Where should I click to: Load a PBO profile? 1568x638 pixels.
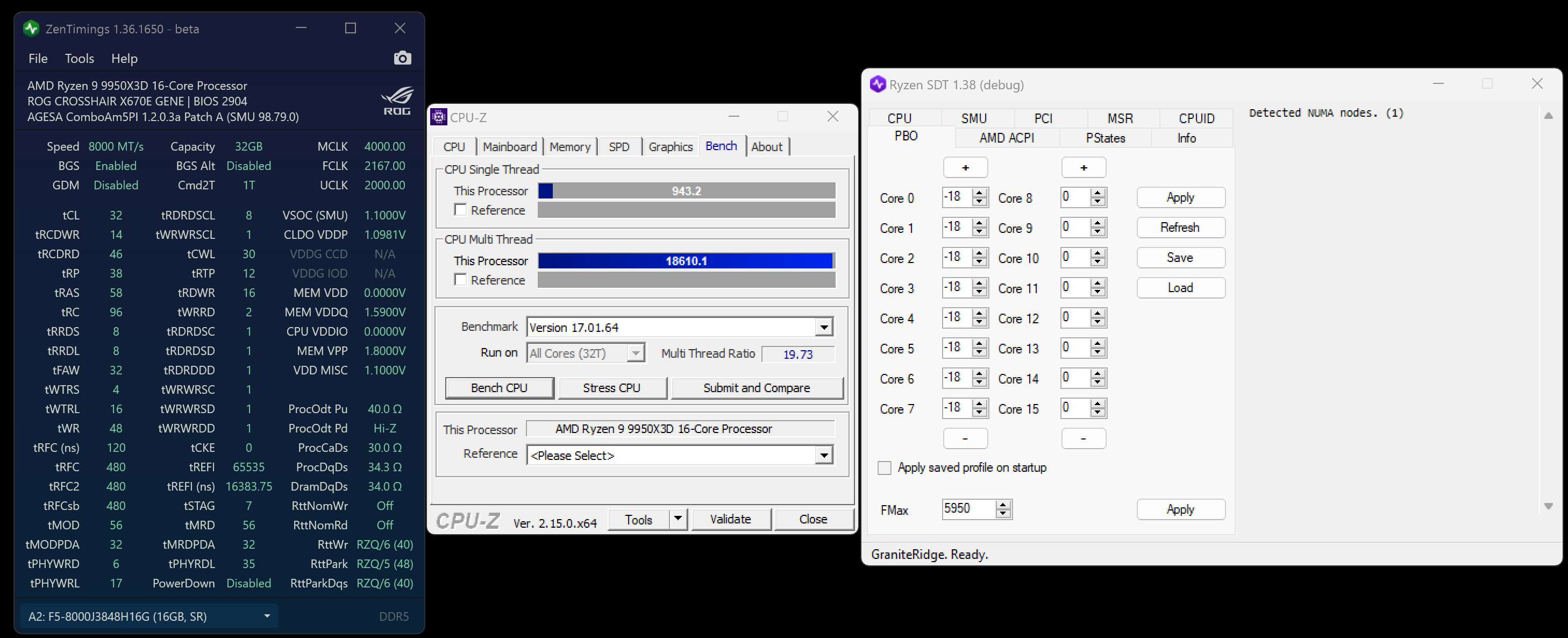(1180, 288)
